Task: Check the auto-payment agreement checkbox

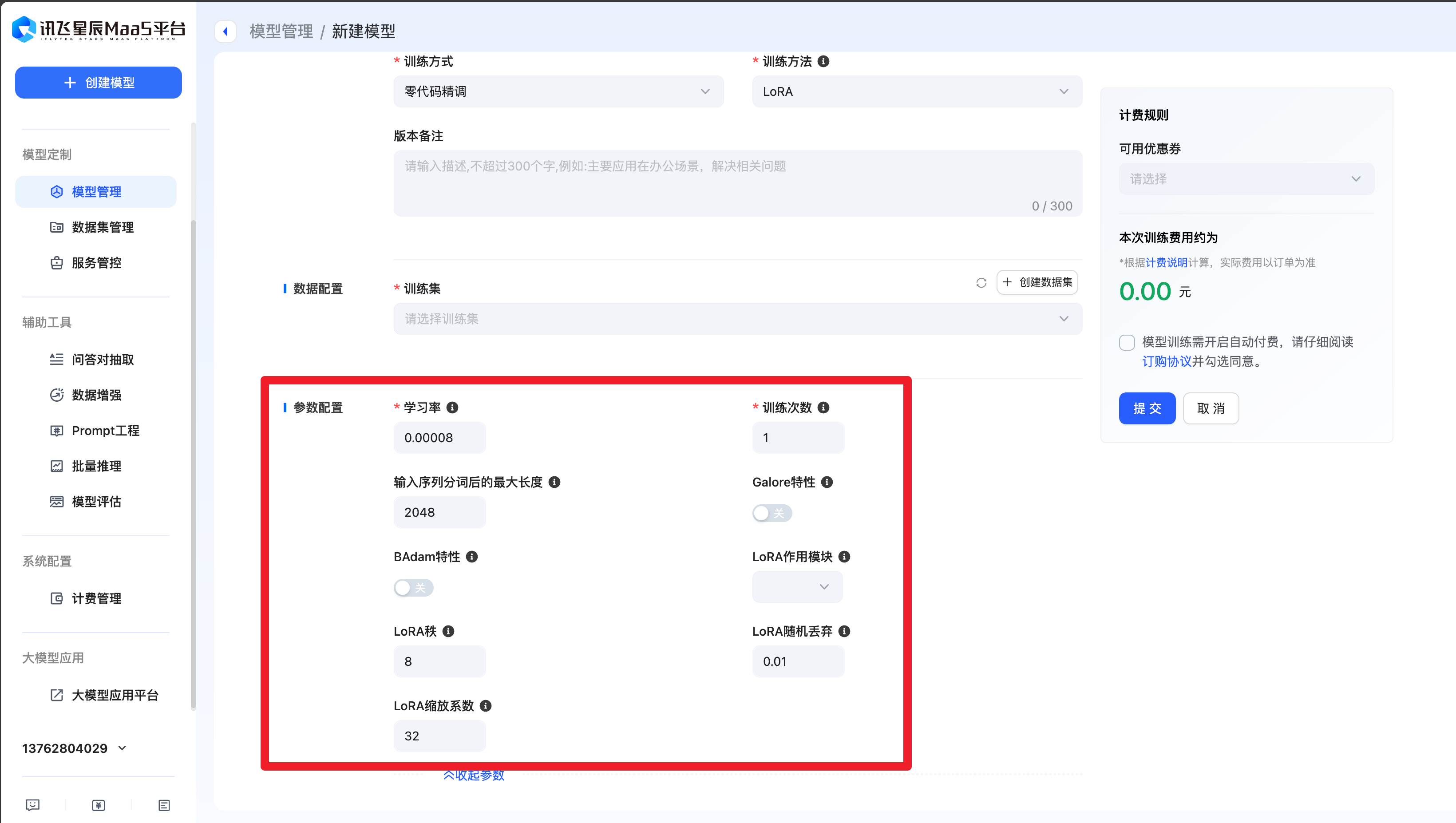Action: point(1127,342)
